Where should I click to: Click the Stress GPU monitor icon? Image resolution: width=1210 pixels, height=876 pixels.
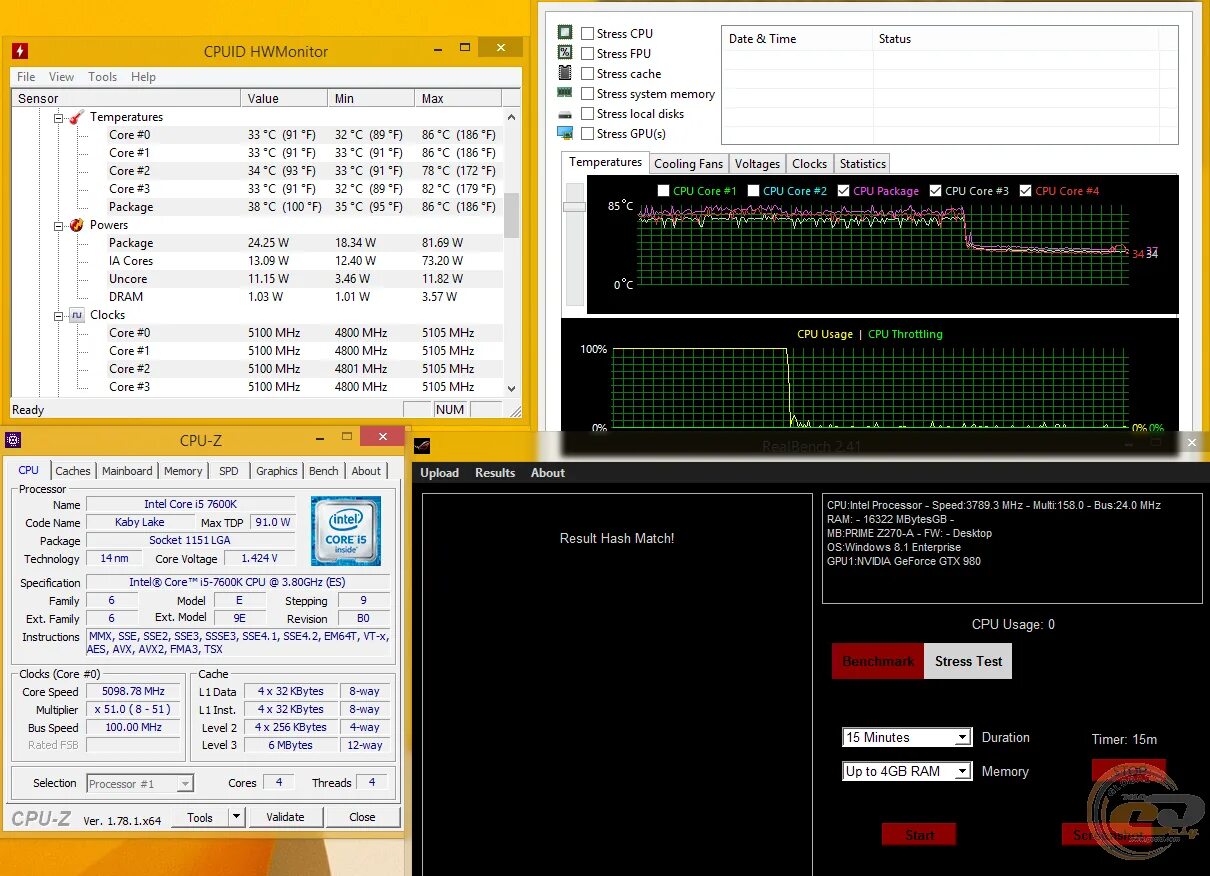565,133
